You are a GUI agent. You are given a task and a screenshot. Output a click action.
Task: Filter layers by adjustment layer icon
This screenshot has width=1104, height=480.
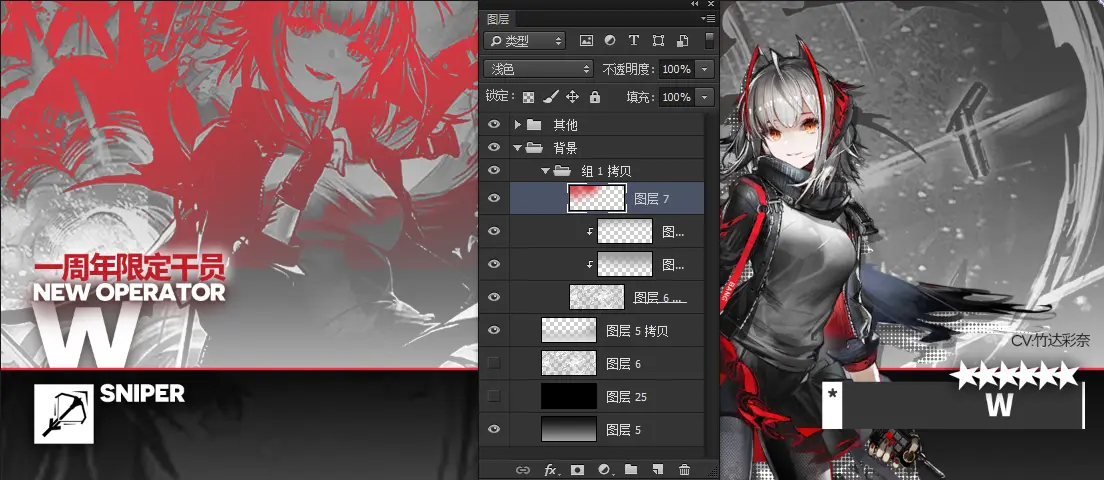pos(610,41)
